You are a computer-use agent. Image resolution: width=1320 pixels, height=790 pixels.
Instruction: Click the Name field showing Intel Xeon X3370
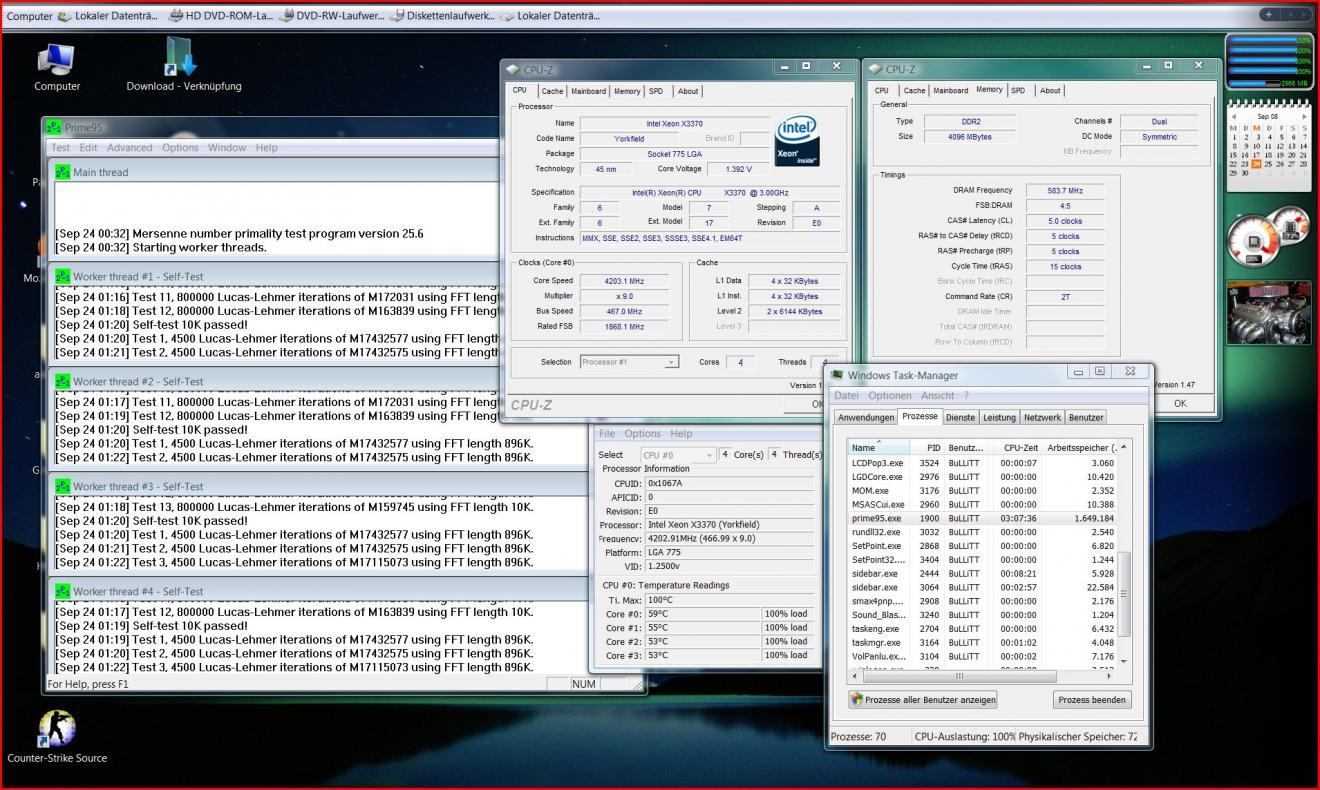[674, 123]
